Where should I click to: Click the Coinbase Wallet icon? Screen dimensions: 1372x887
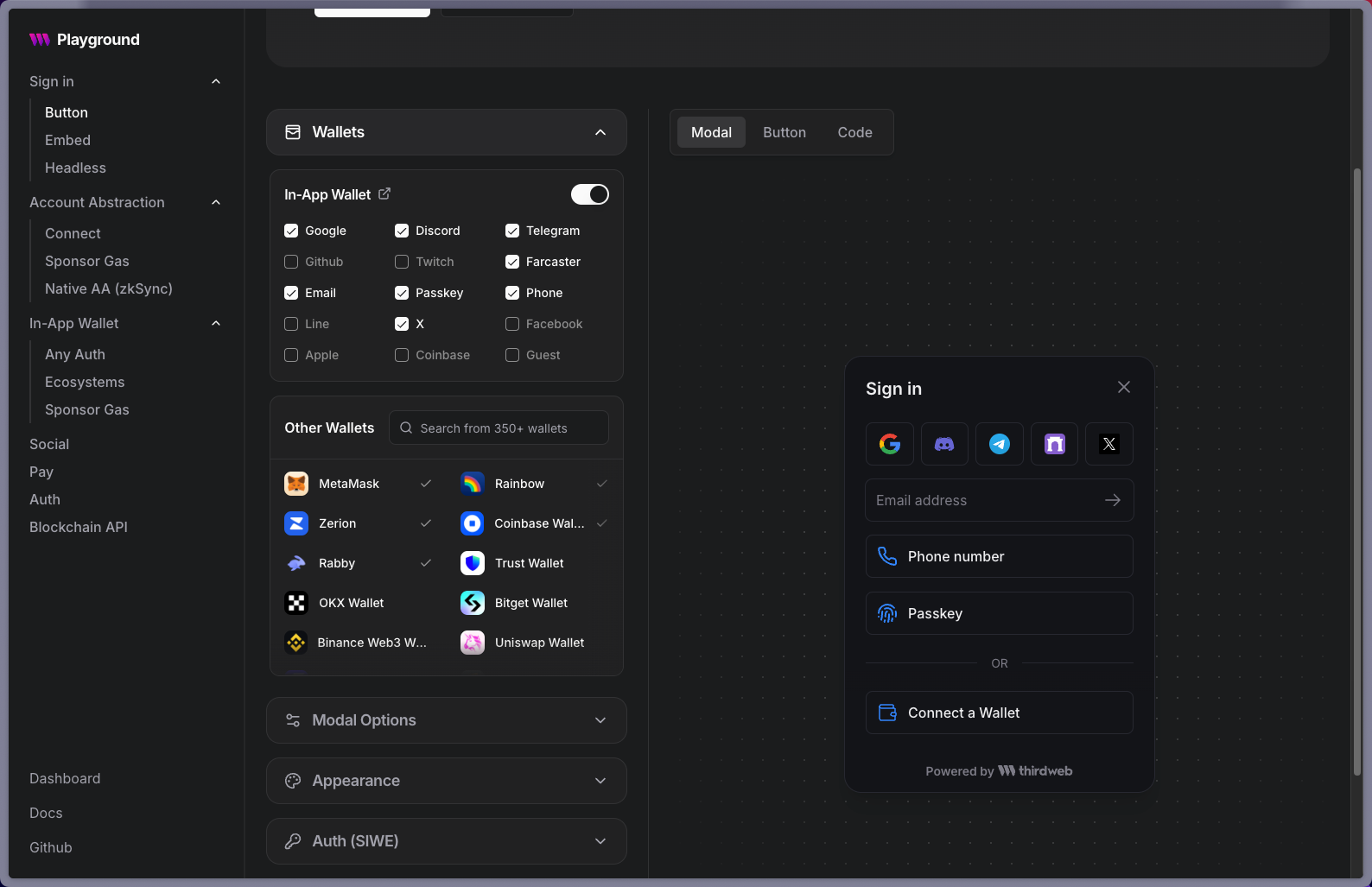pos(473,523)
